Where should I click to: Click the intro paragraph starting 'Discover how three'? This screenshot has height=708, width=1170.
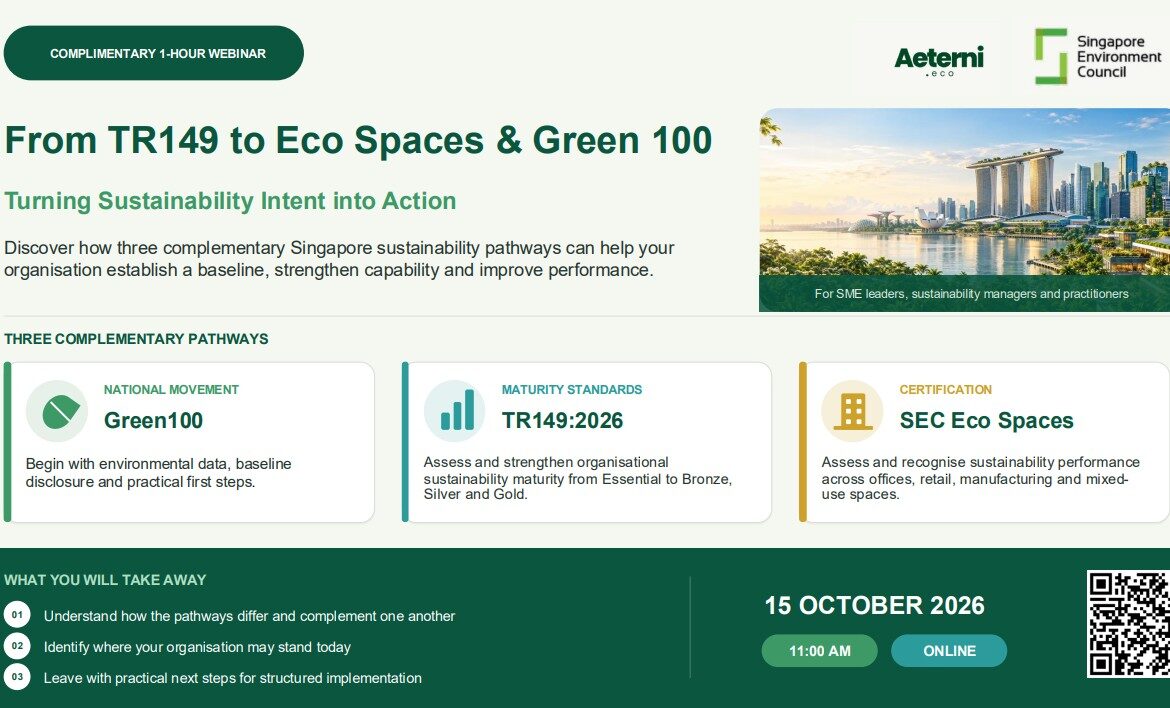(340, 259)
